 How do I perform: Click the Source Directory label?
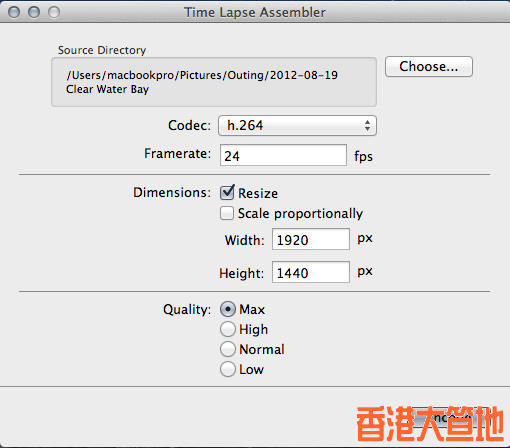point(102,50)
